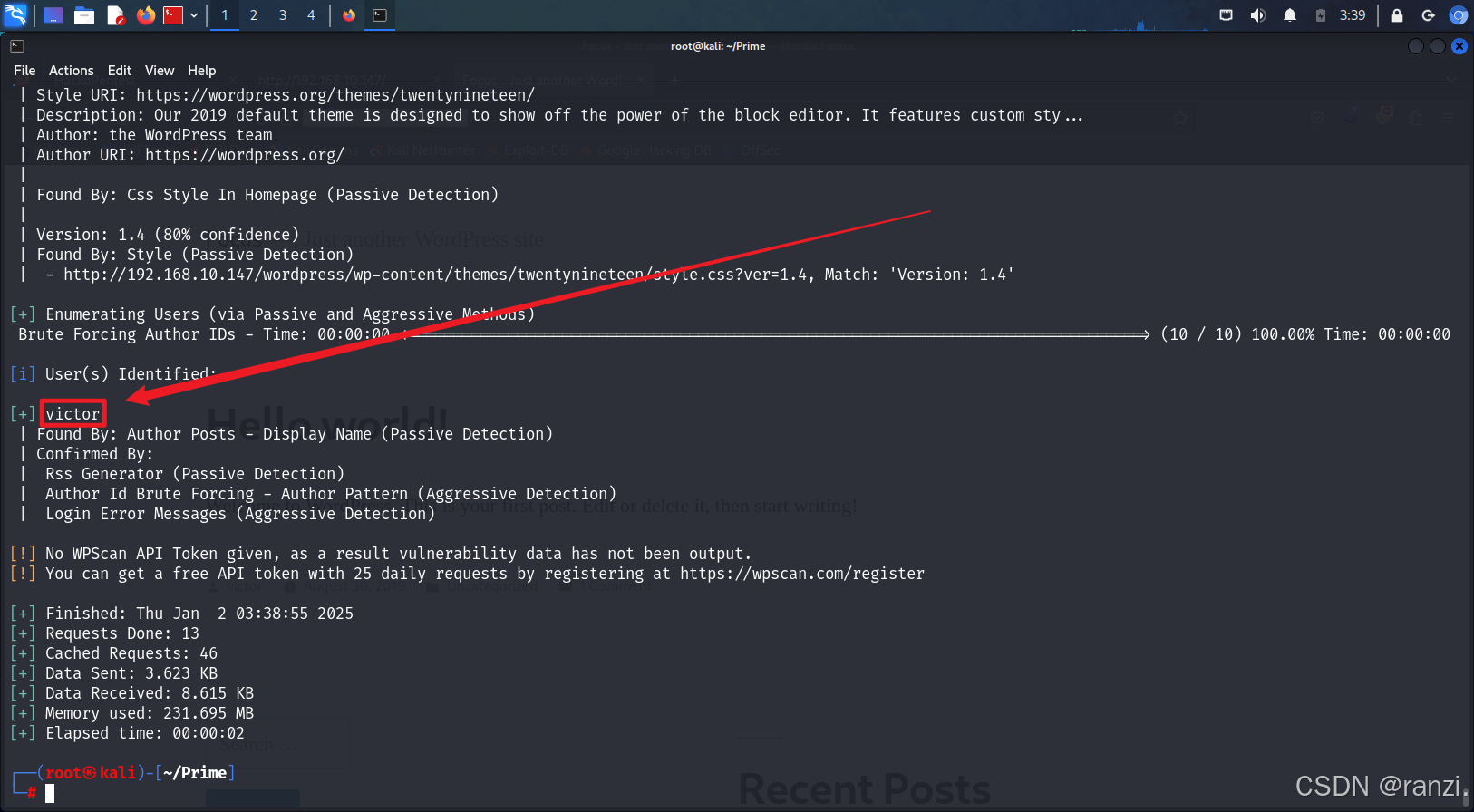Open the notifications bell icon
1474x812 pixels.
1290,15
